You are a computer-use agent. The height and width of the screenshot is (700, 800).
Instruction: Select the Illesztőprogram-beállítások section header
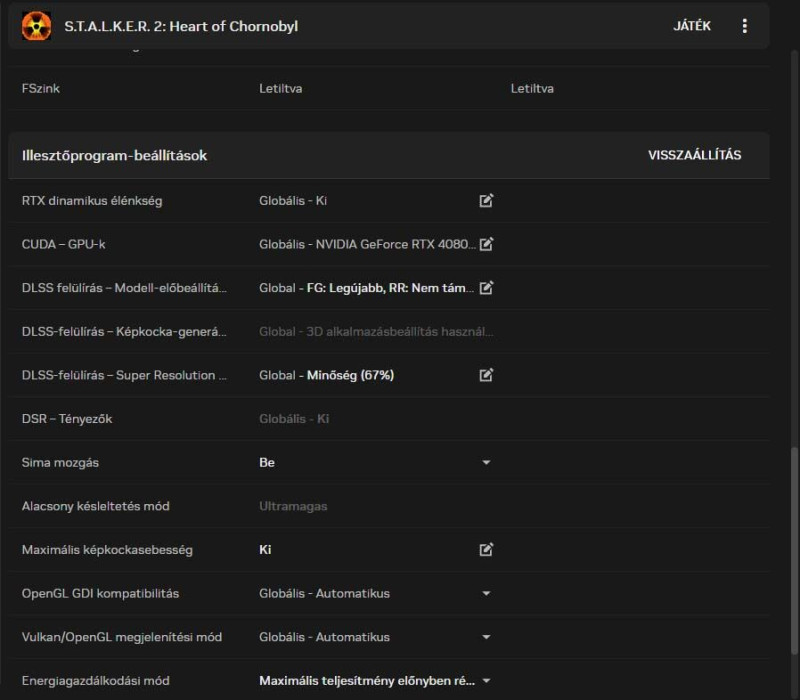point(389,156)
